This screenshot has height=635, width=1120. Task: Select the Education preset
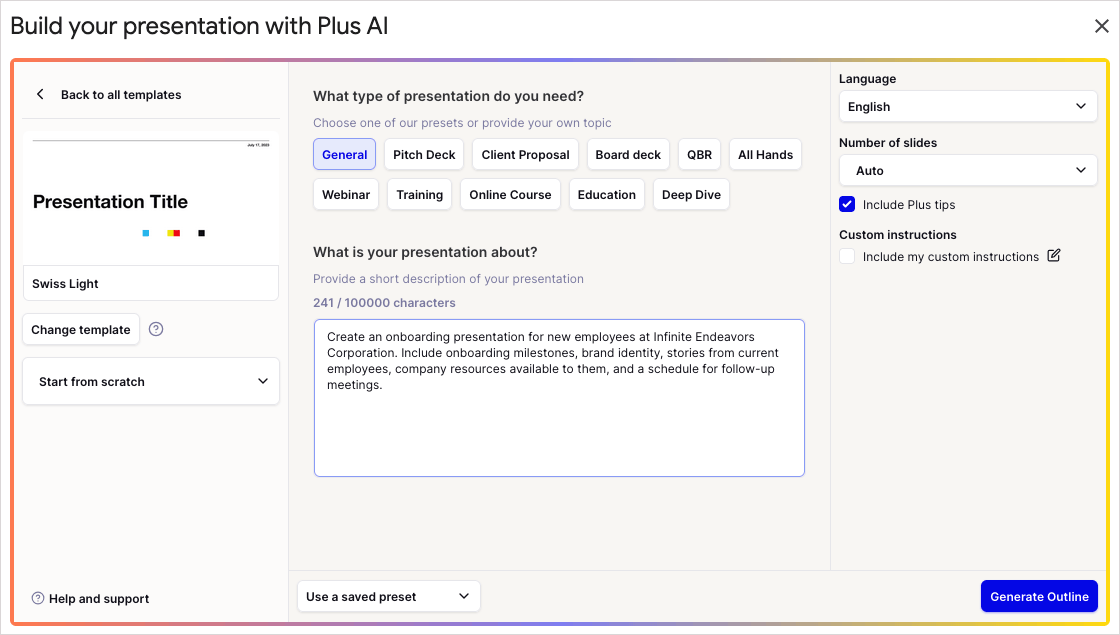coord(606,194)
